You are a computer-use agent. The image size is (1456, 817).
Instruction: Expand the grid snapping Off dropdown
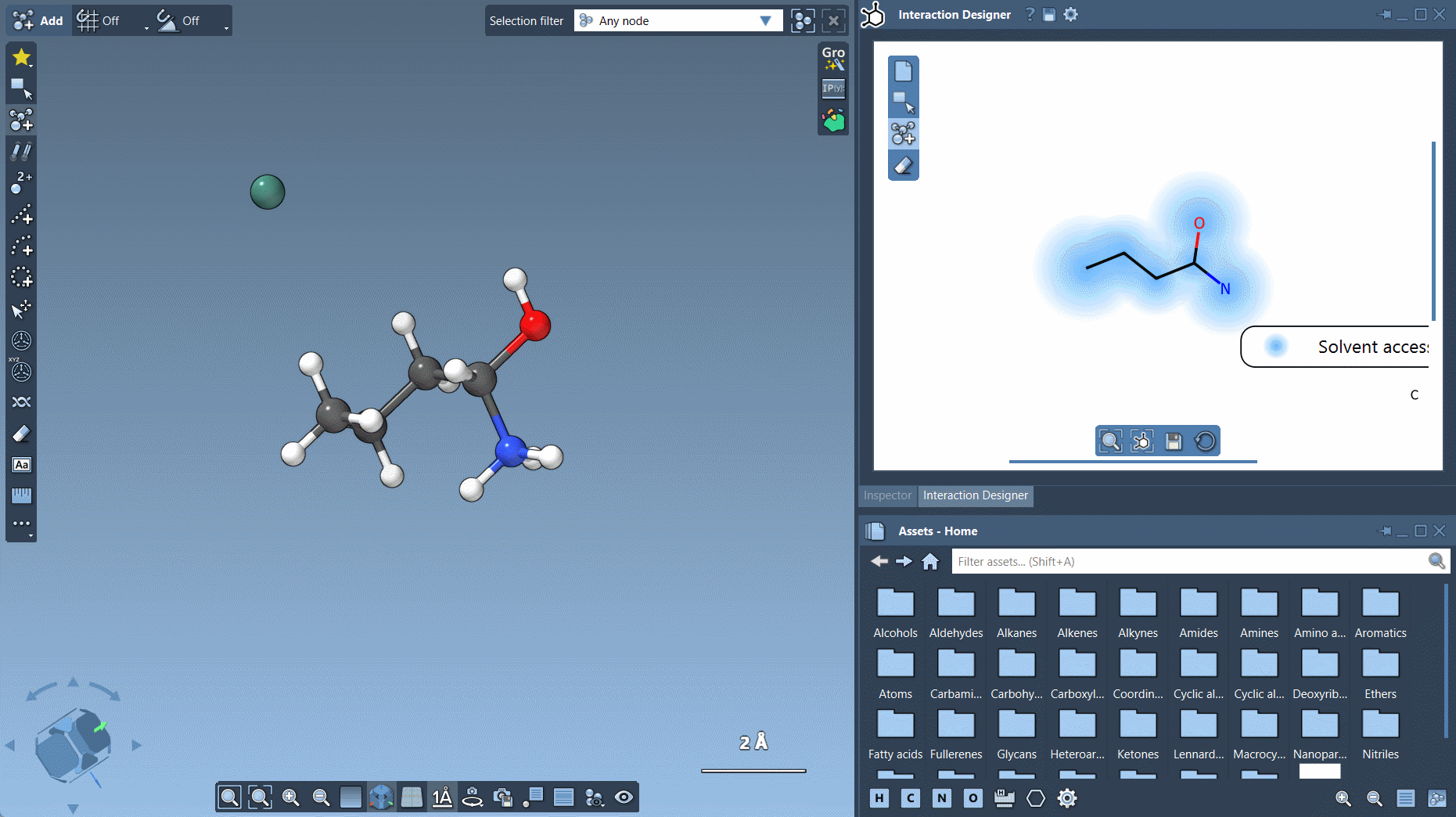(146, 28)
